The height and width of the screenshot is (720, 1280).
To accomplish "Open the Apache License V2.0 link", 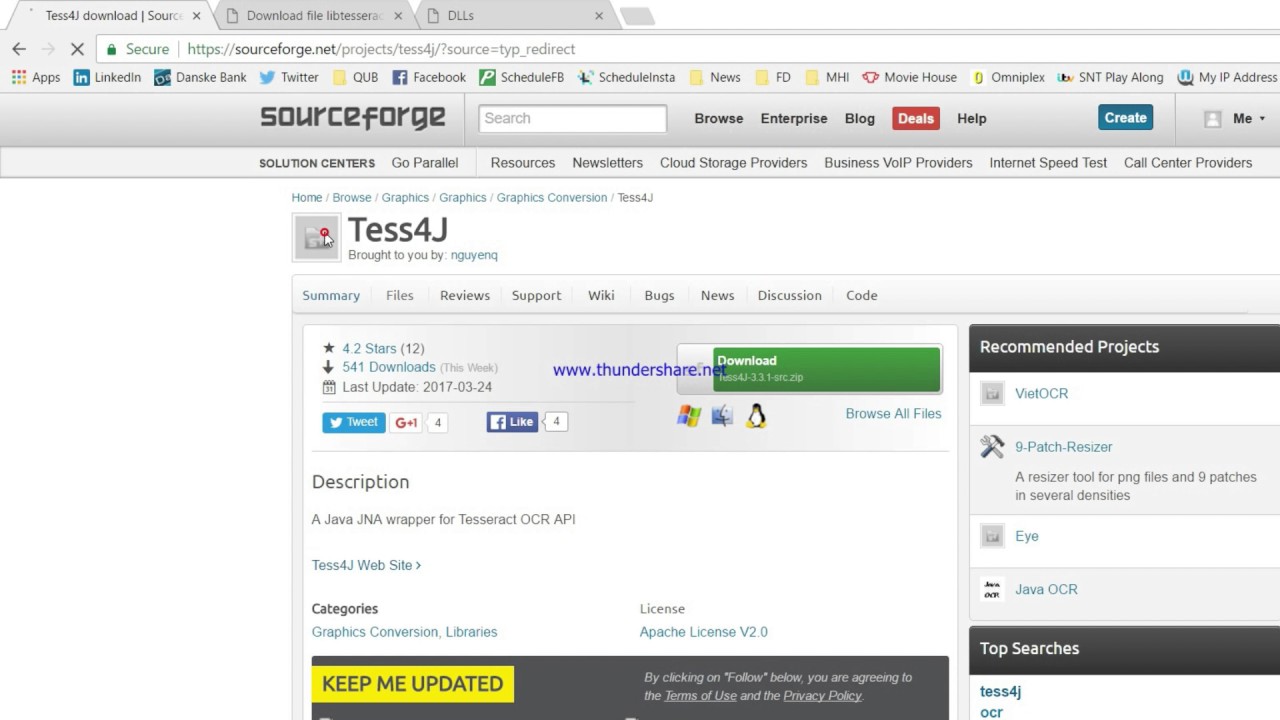I will (703, 632).
